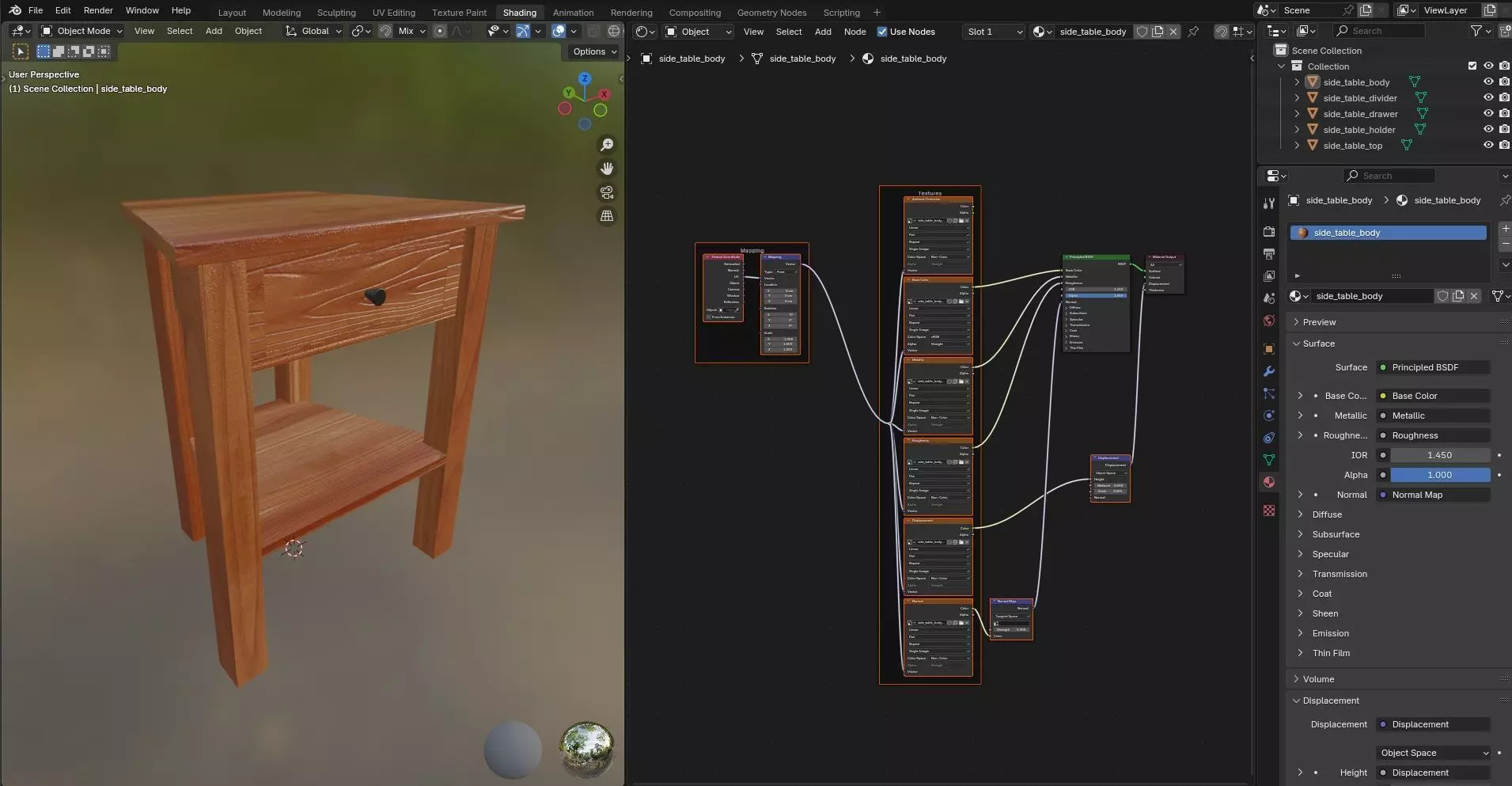The width and height of the screenshot is (1512, 786).
Task: Unlink material in properties panel
Action: click(x=1474, y=296)
